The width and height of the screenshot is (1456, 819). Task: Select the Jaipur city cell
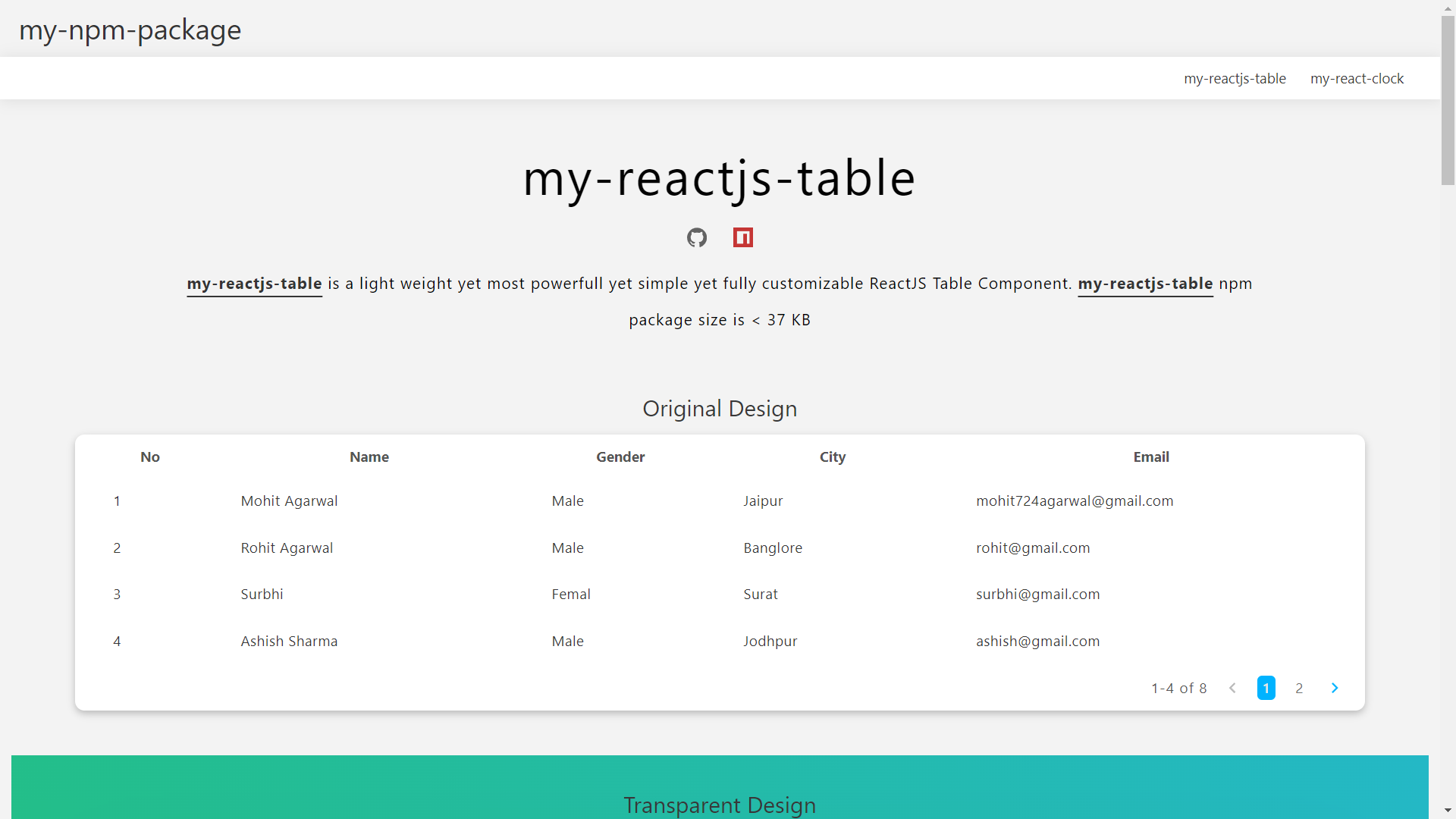point(763,501)
